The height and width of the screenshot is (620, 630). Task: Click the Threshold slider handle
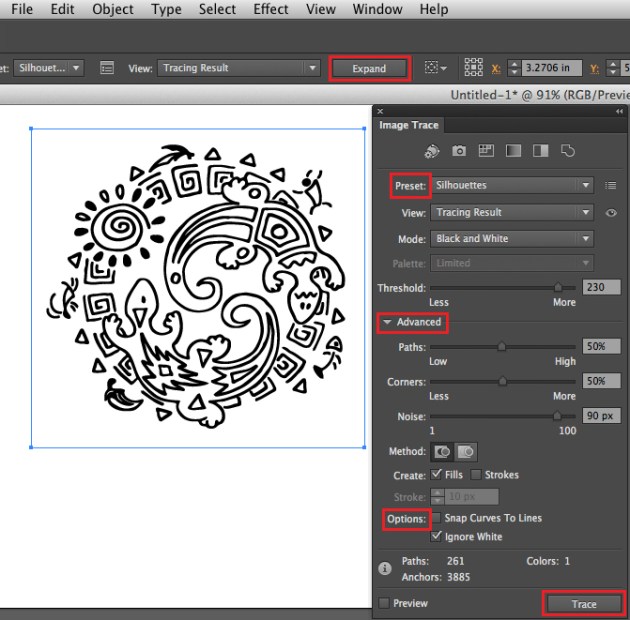tap(557, 287)
